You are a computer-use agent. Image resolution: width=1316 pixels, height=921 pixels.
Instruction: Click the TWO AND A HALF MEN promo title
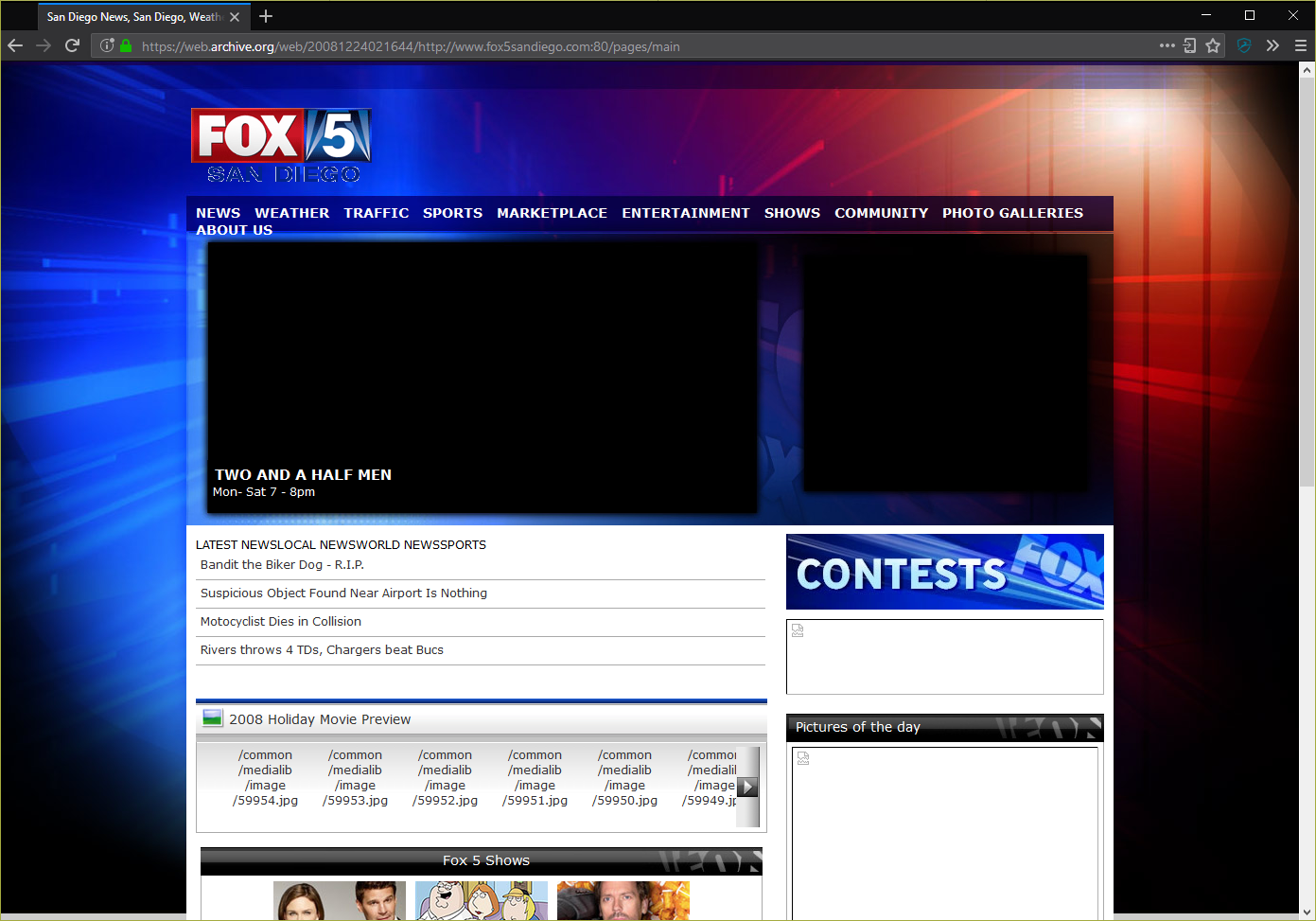303,474
